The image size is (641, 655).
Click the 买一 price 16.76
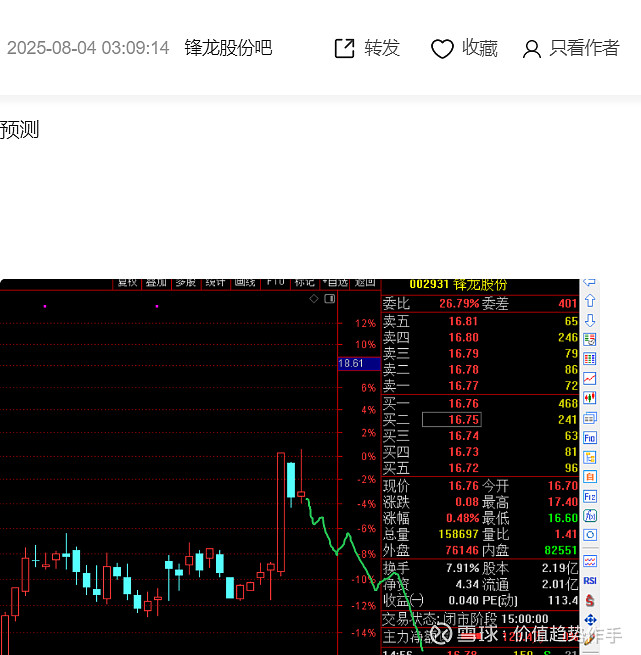(x=463, y=404)
